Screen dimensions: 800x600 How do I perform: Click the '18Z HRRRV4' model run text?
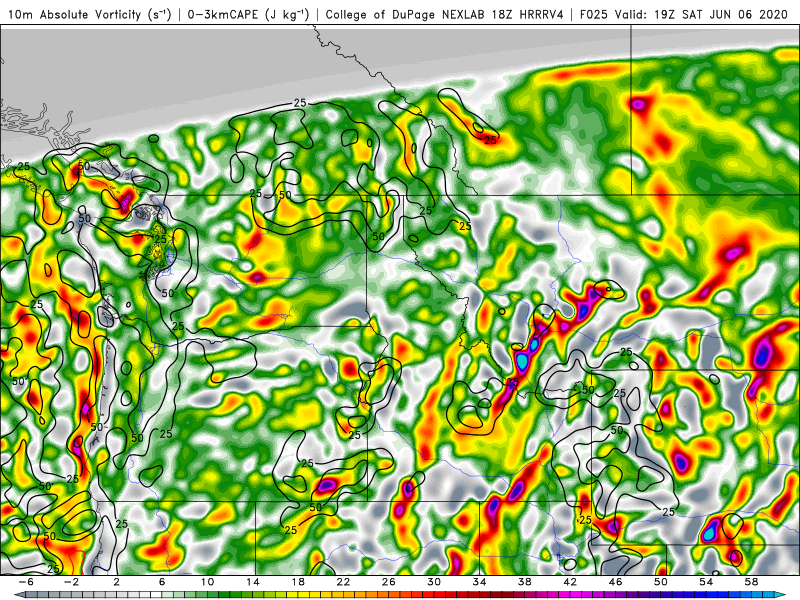(x=527, y=14)
